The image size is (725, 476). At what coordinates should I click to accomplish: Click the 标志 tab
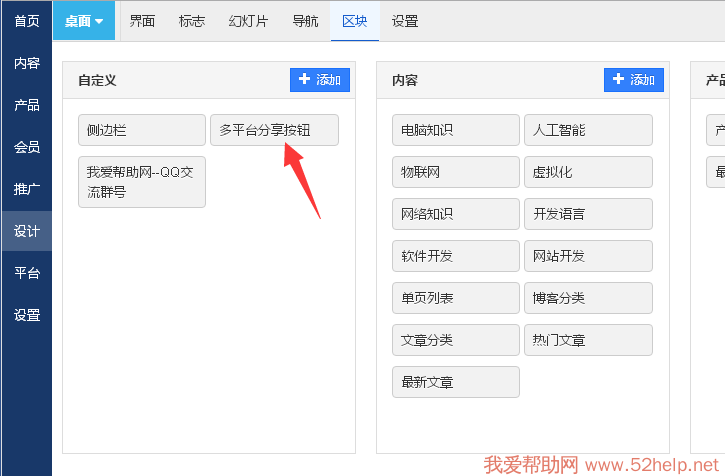coord(193,21)
